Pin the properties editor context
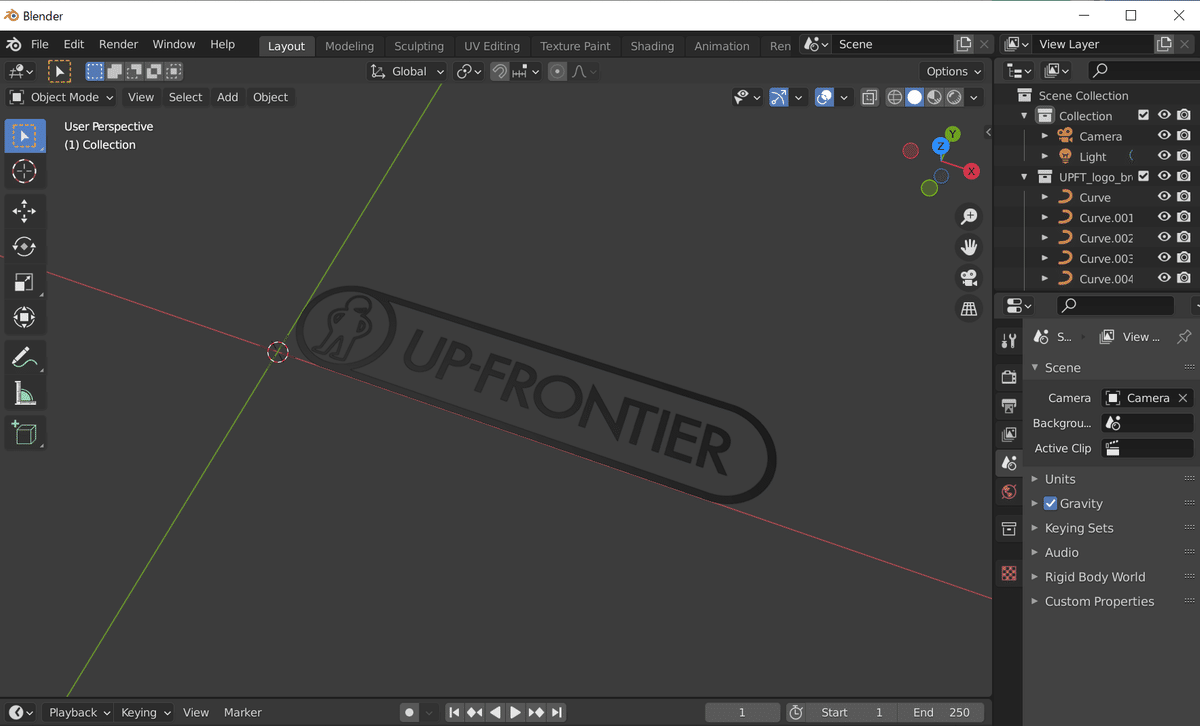 point(1184,337)
